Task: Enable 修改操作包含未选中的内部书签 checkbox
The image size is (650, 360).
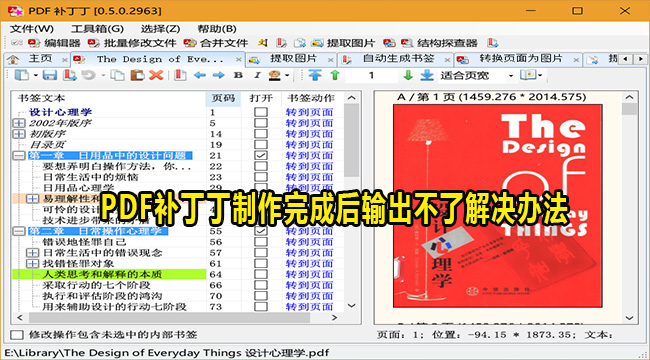Action: pos(17,335)
